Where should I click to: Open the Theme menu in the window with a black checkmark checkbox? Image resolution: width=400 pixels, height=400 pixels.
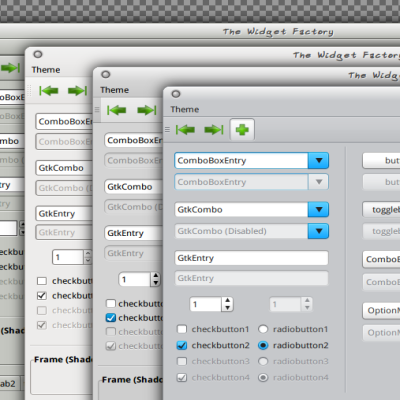(46, 70)
